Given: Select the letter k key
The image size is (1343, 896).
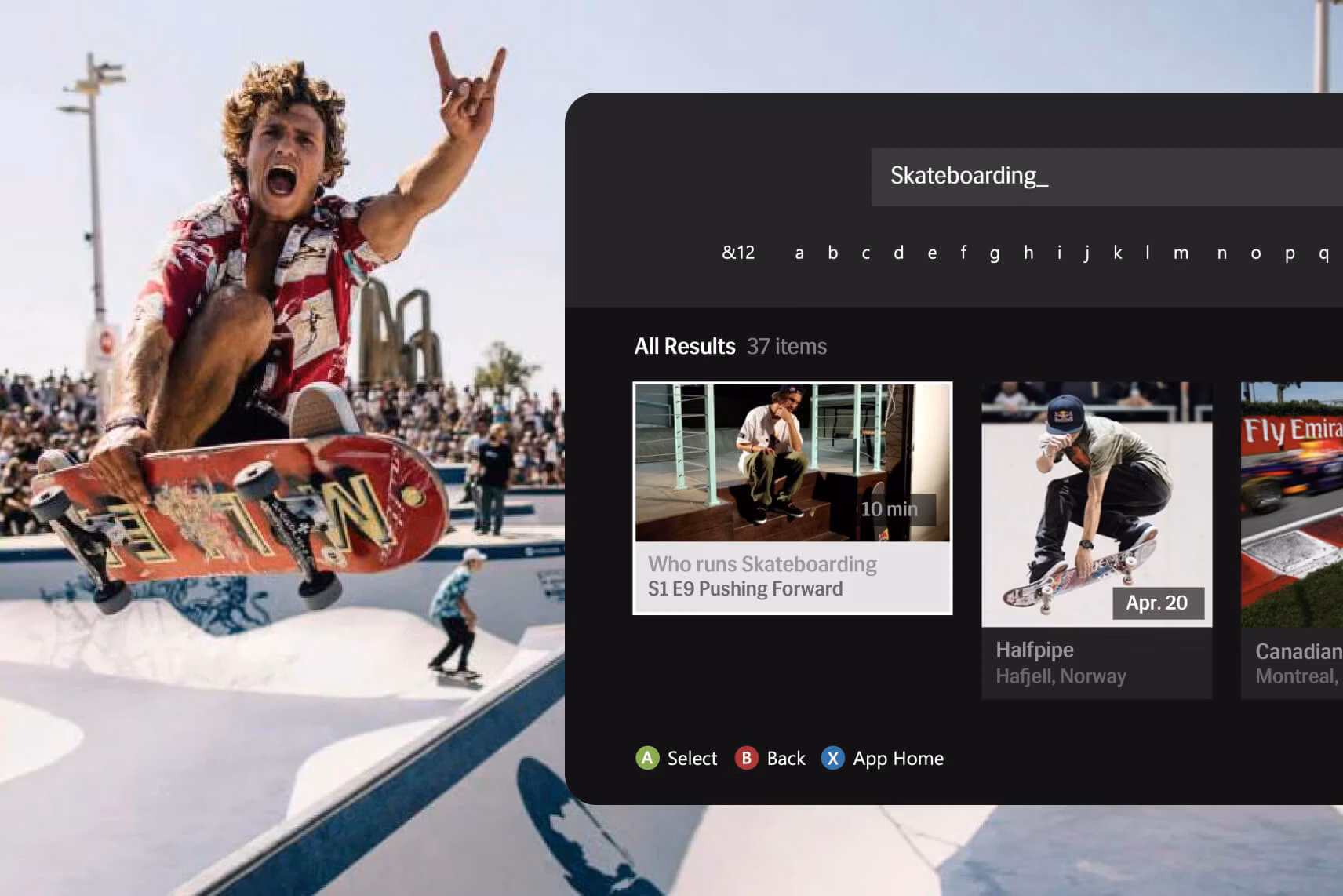Looking at the screenshot, I should pyautogui.click(x=1117, y=253).
